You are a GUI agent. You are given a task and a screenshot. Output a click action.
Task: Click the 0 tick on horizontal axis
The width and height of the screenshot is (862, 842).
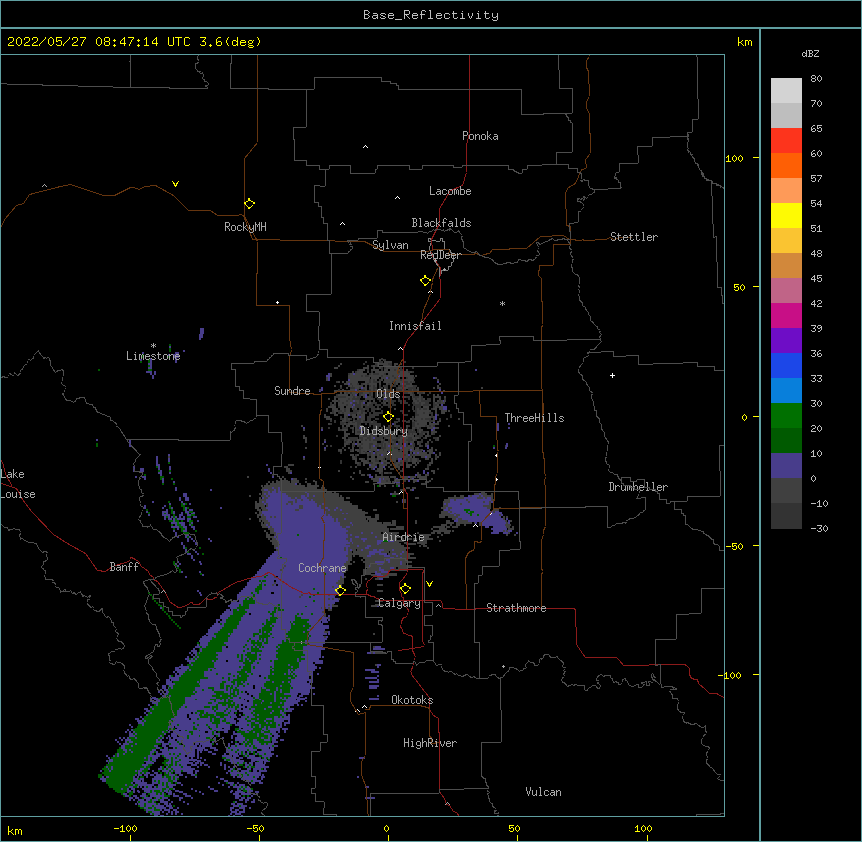click(386, 828)
